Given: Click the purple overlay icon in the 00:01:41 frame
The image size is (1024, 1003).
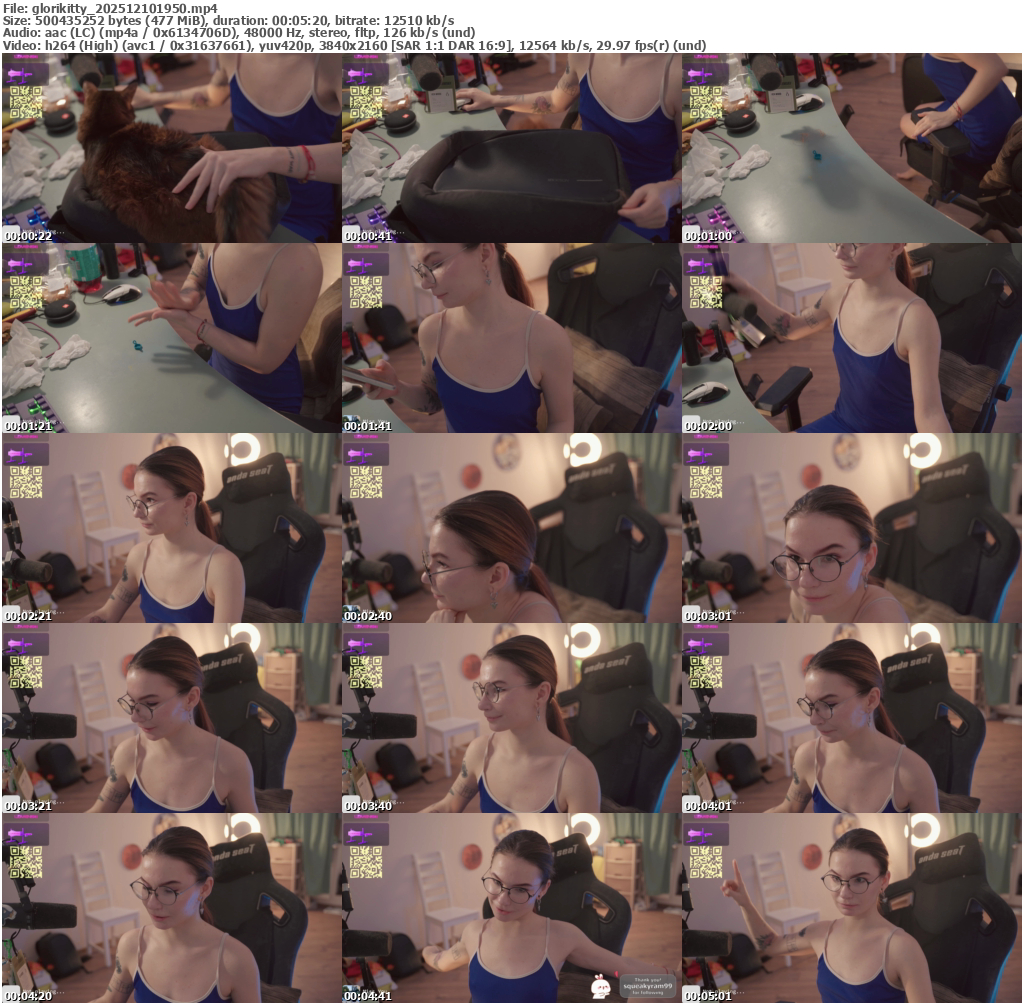Looking at the screenshot, I should point(365,266).
